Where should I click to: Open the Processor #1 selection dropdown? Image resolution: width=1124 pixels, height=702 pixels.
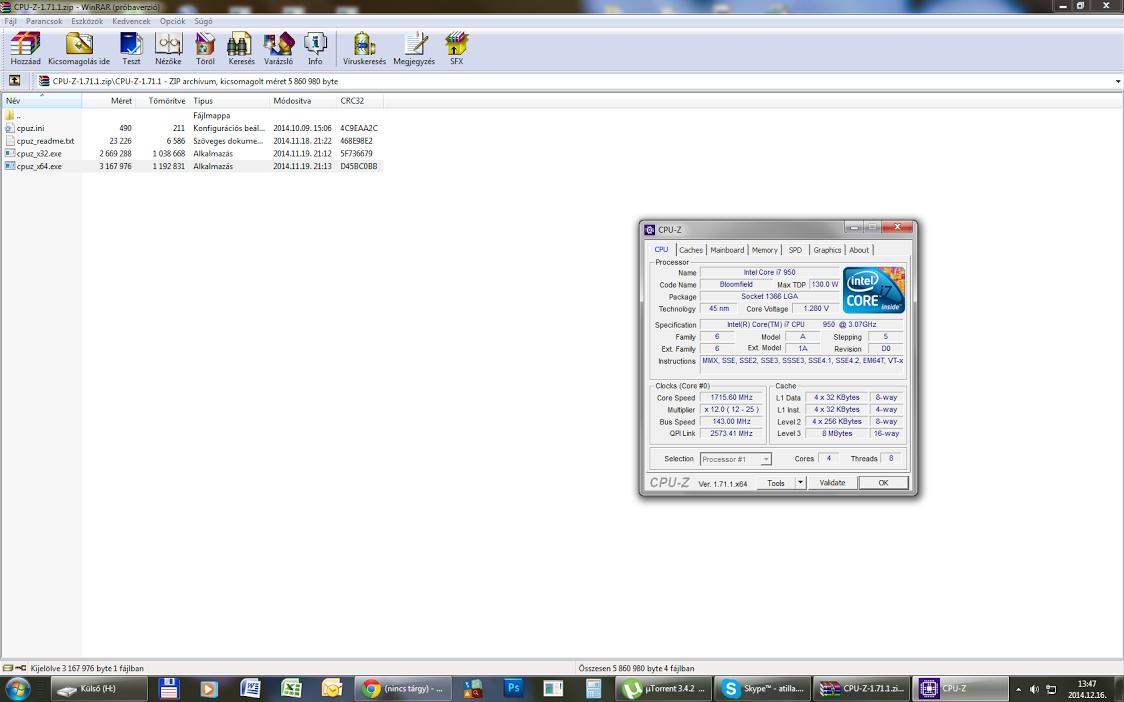(x=735, y=459)
